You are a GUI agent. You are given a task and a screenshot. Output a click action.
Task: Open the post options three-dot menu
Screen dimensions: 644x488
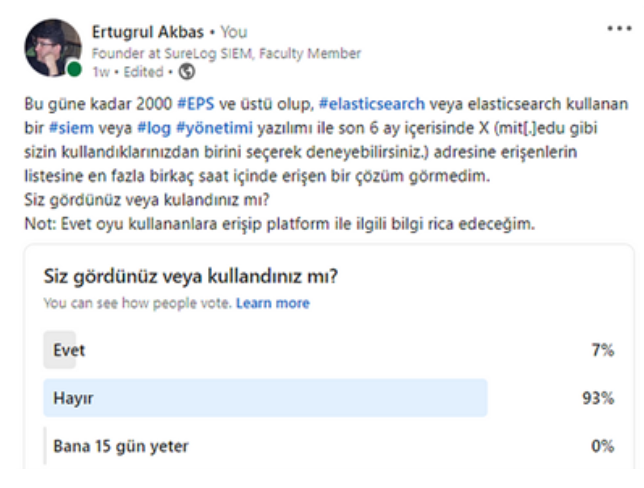[x=619, y=29]
